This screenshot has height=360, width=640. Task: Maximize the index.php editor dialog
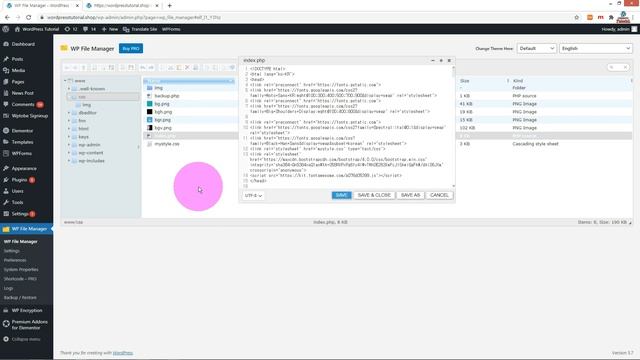(441, 60)
